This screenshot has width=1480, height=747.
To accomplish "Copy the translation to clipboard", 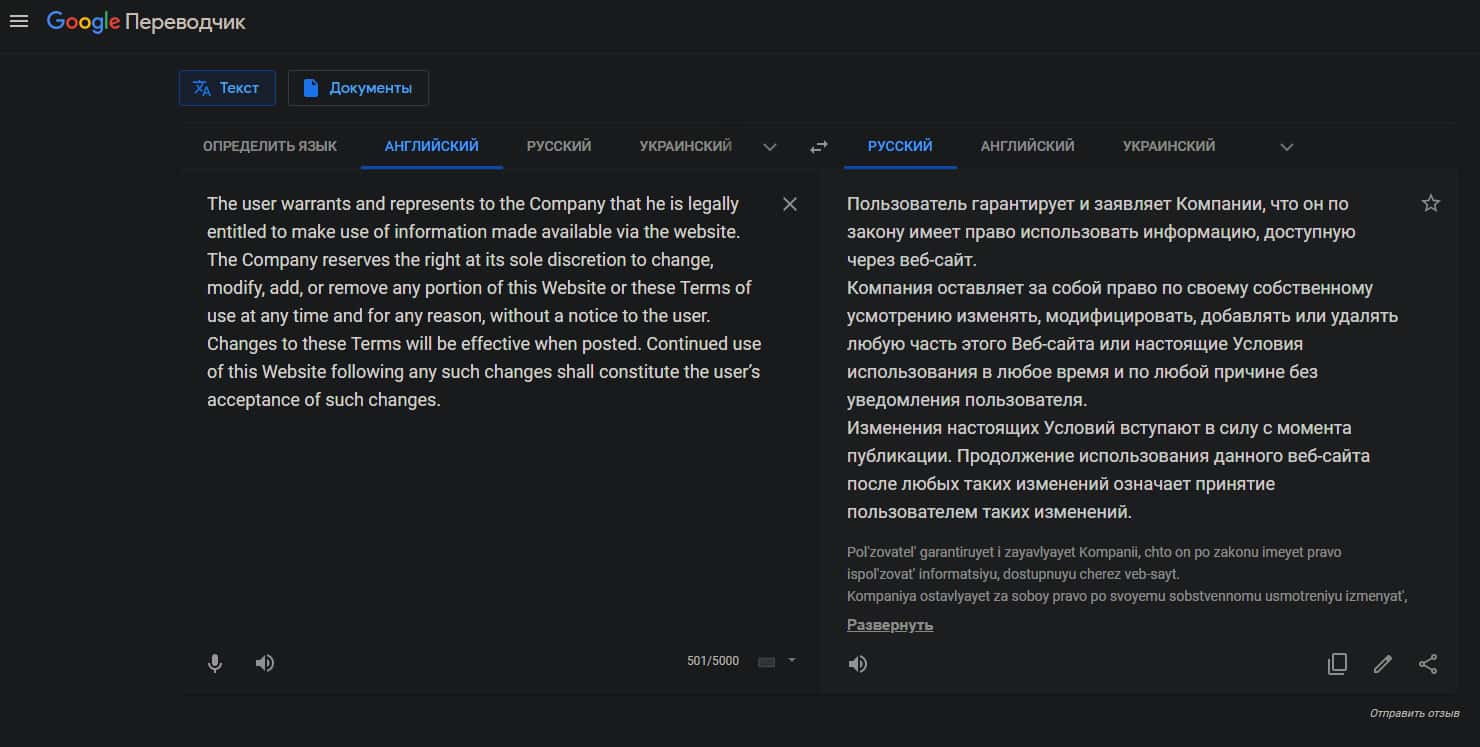I will coord(1337,664).
